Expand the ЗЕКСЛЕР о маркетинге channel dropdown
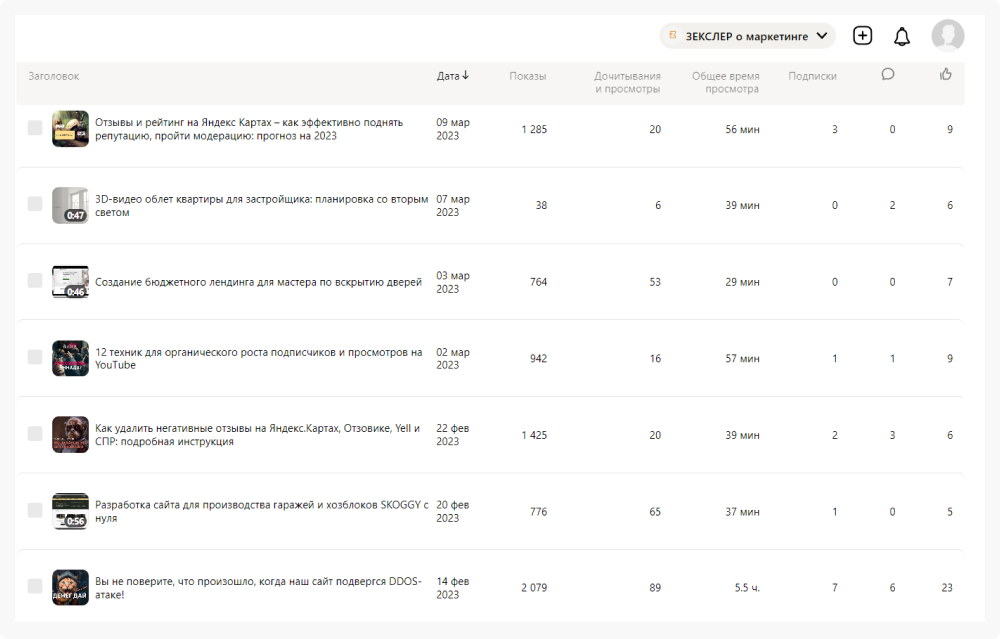The image size is (1000, 639). click(822, 36)
